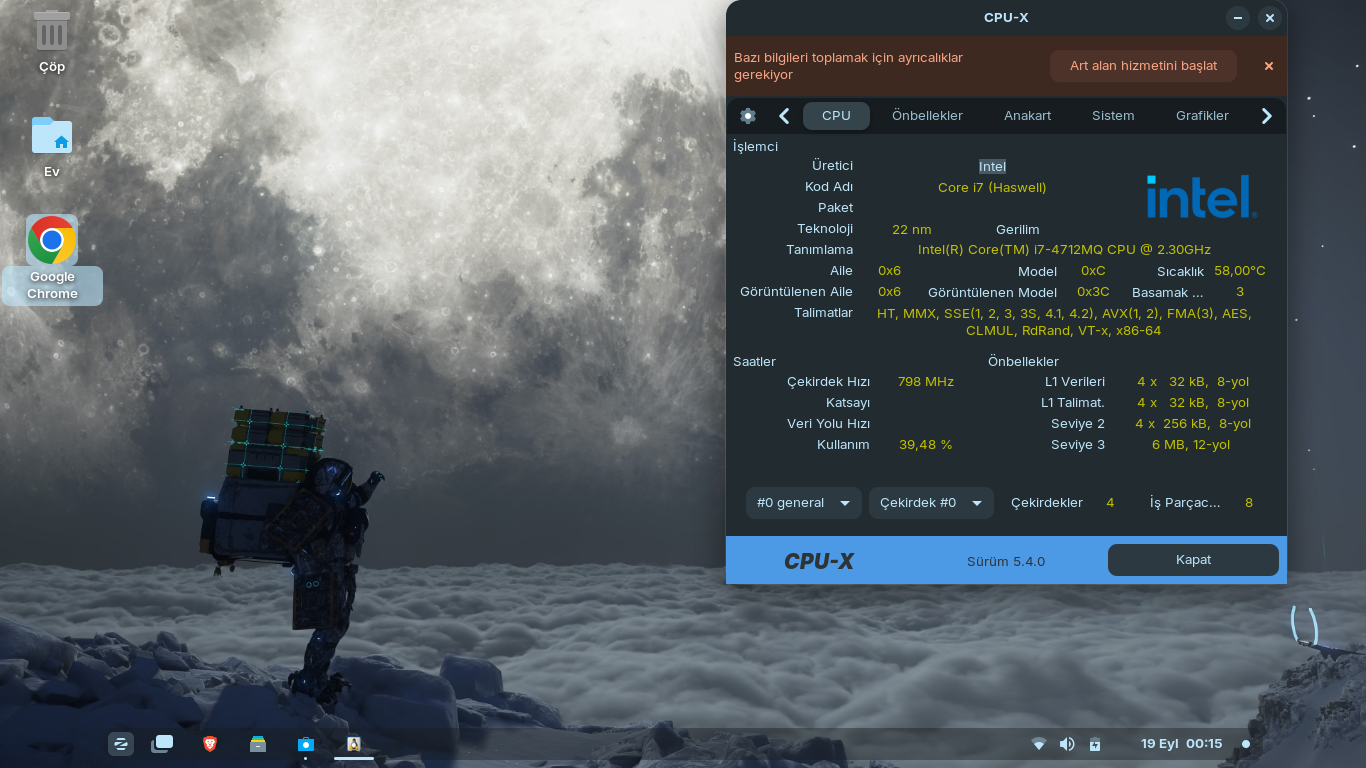Open the Zorin start menu

(121, 744)
